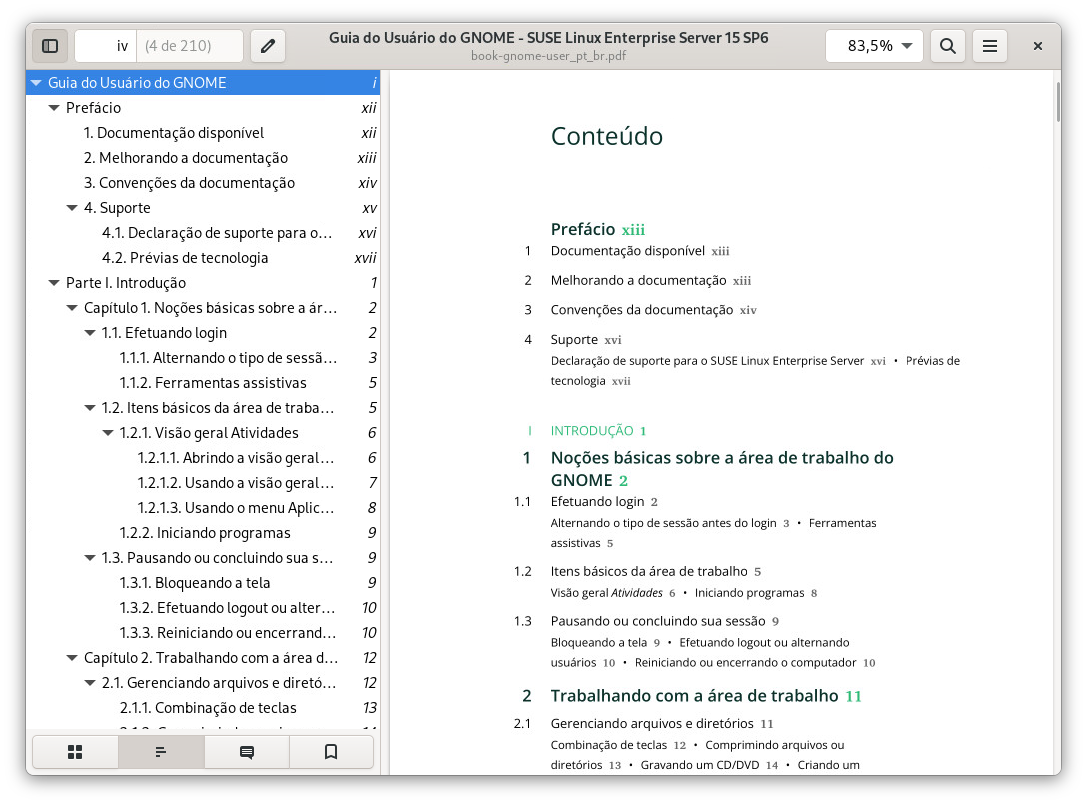Viewport: 1087px width, 804px height.
Task: Open 2.1.1. Combinação de teclas entry
Action: 203,708
